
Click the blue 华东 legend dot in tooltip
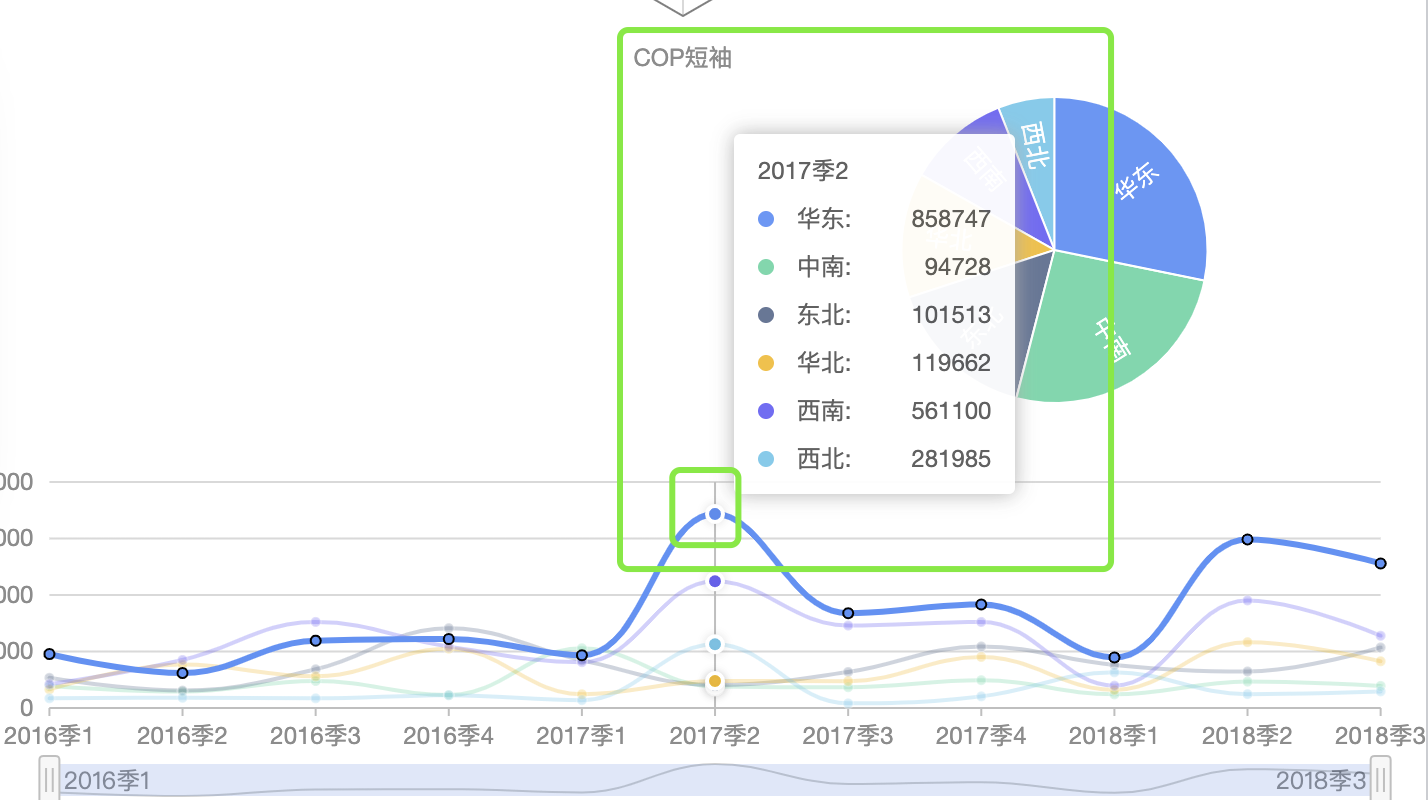[767, 219]
